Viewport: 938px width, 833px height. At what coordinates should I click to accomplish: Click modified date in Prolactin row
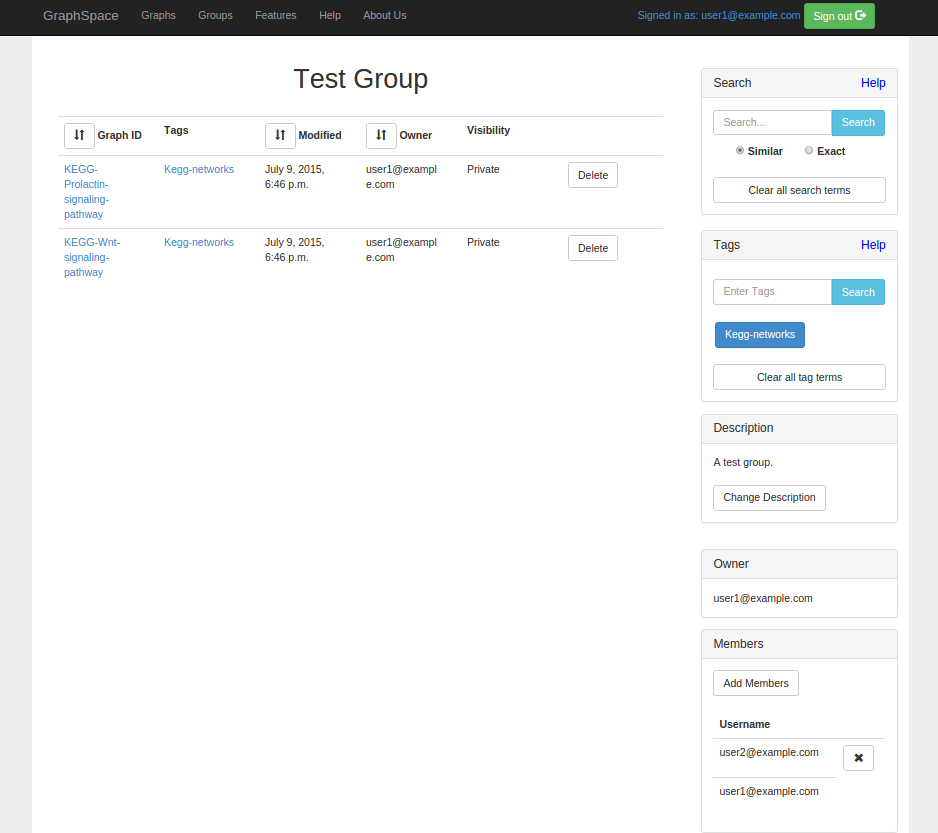tap(294, 177)
